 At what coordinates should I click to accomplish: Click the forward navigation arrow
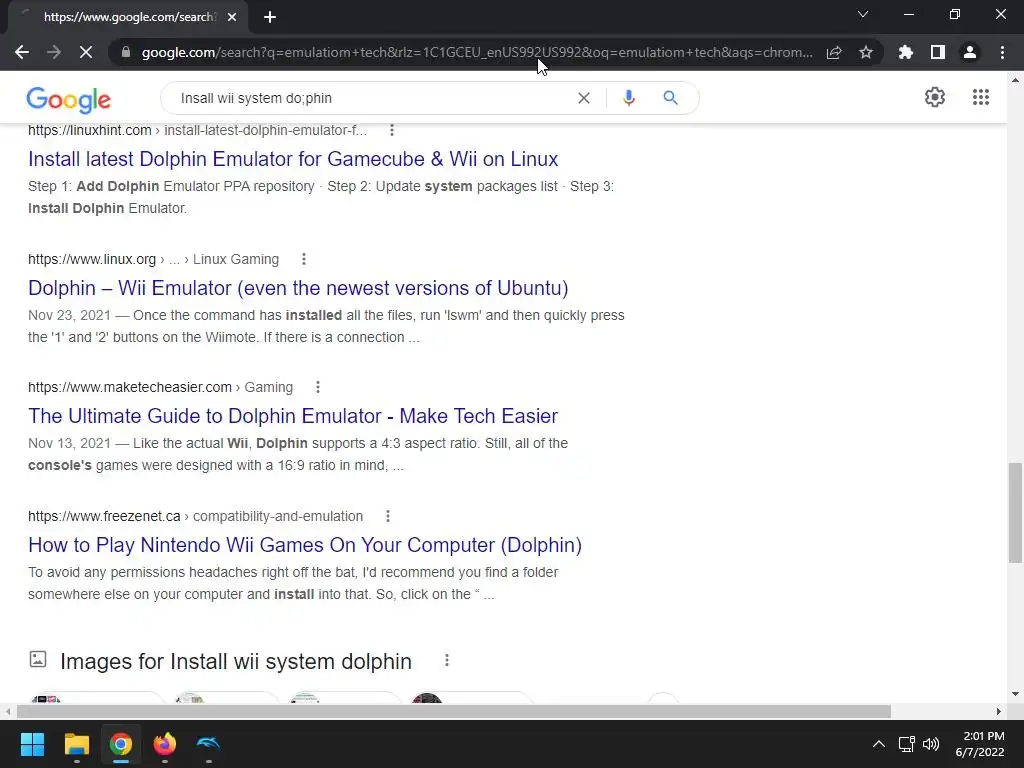(54, 52)
